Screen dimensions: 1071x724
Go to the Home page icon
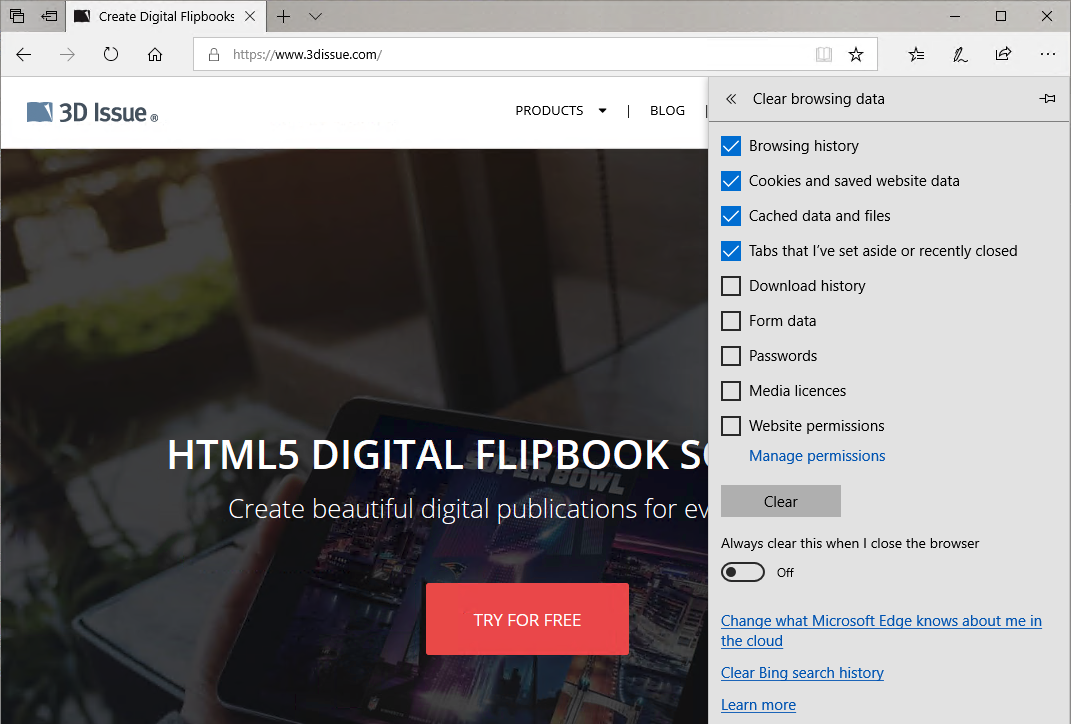(x=155, y=55)
